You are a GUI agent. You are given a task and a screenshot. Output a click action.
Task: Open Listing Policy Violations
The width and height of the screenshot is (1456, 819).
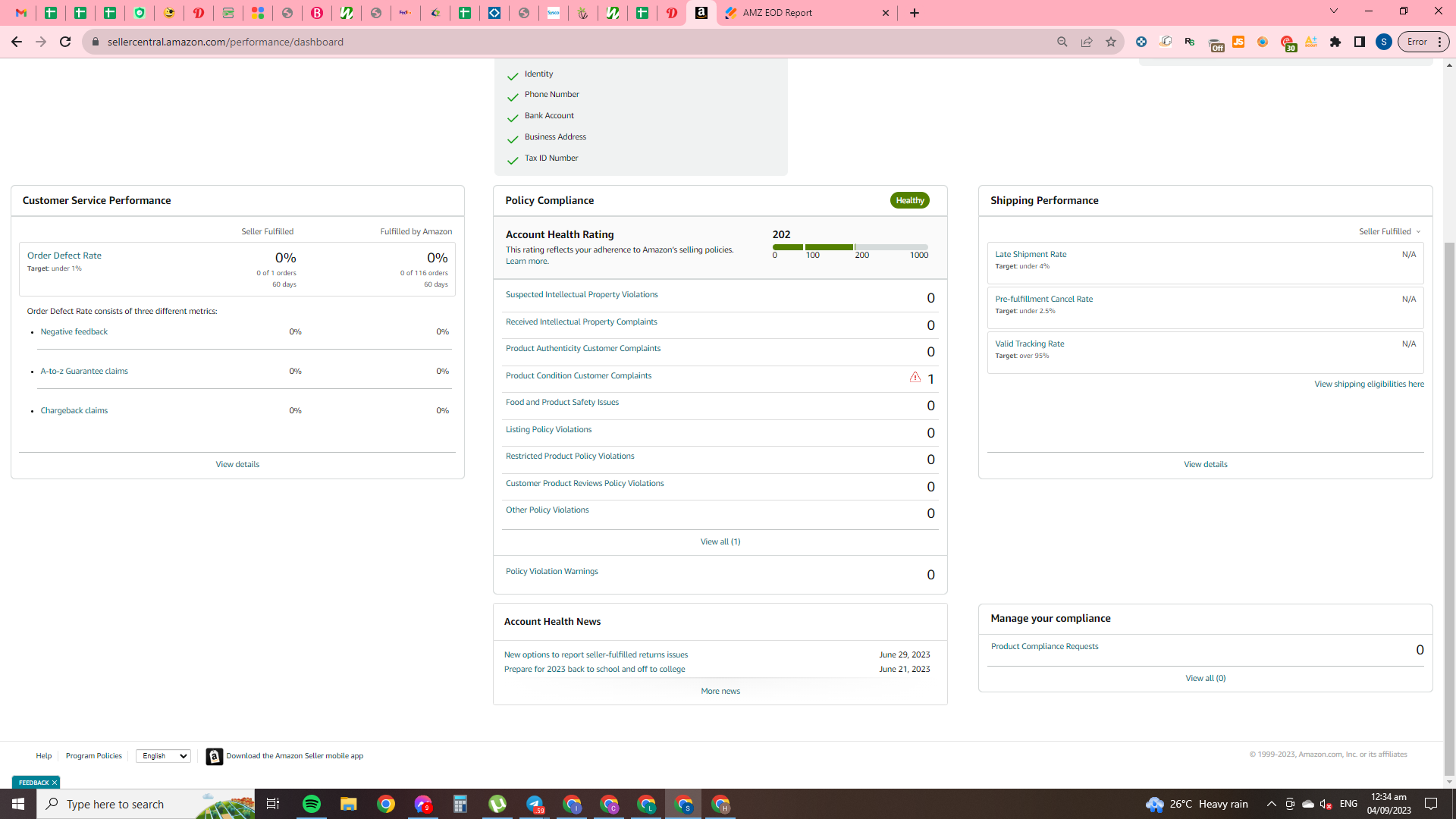tap(548, 430)
